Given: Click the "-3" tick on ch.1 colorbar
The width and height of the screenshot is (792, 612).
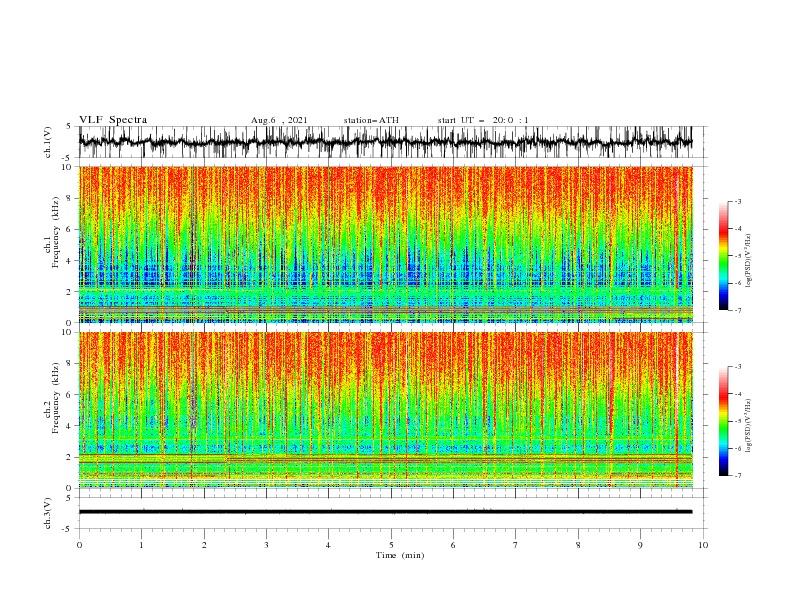Looking at the screenshot, I should [x=738, y=201].
